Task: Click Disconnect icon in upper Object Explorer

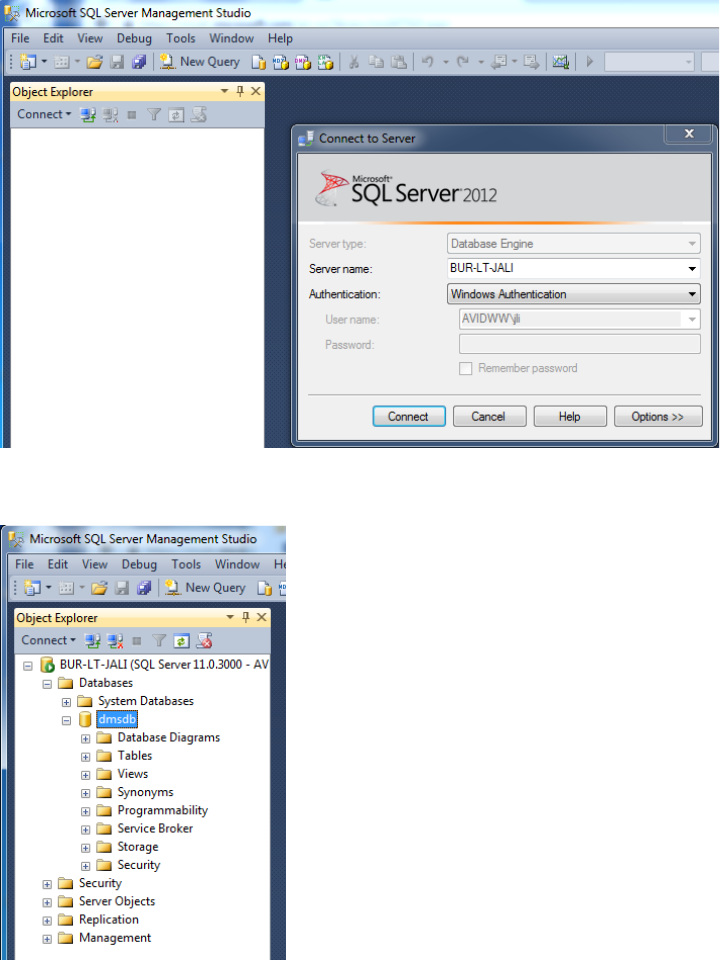Action: point(110,114)
